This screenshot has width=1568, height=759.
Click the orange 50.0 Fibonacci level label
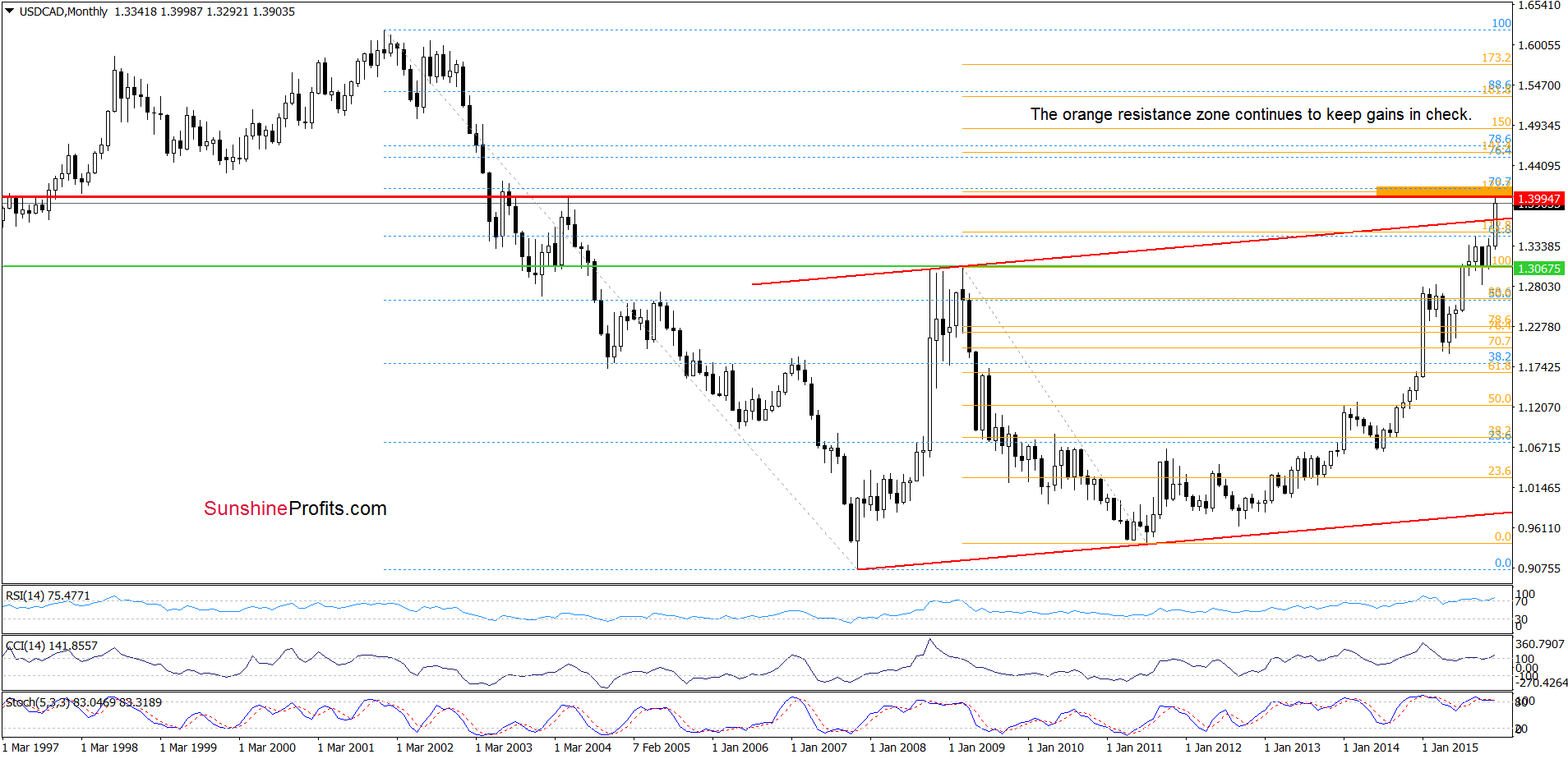click(1500, 398)
